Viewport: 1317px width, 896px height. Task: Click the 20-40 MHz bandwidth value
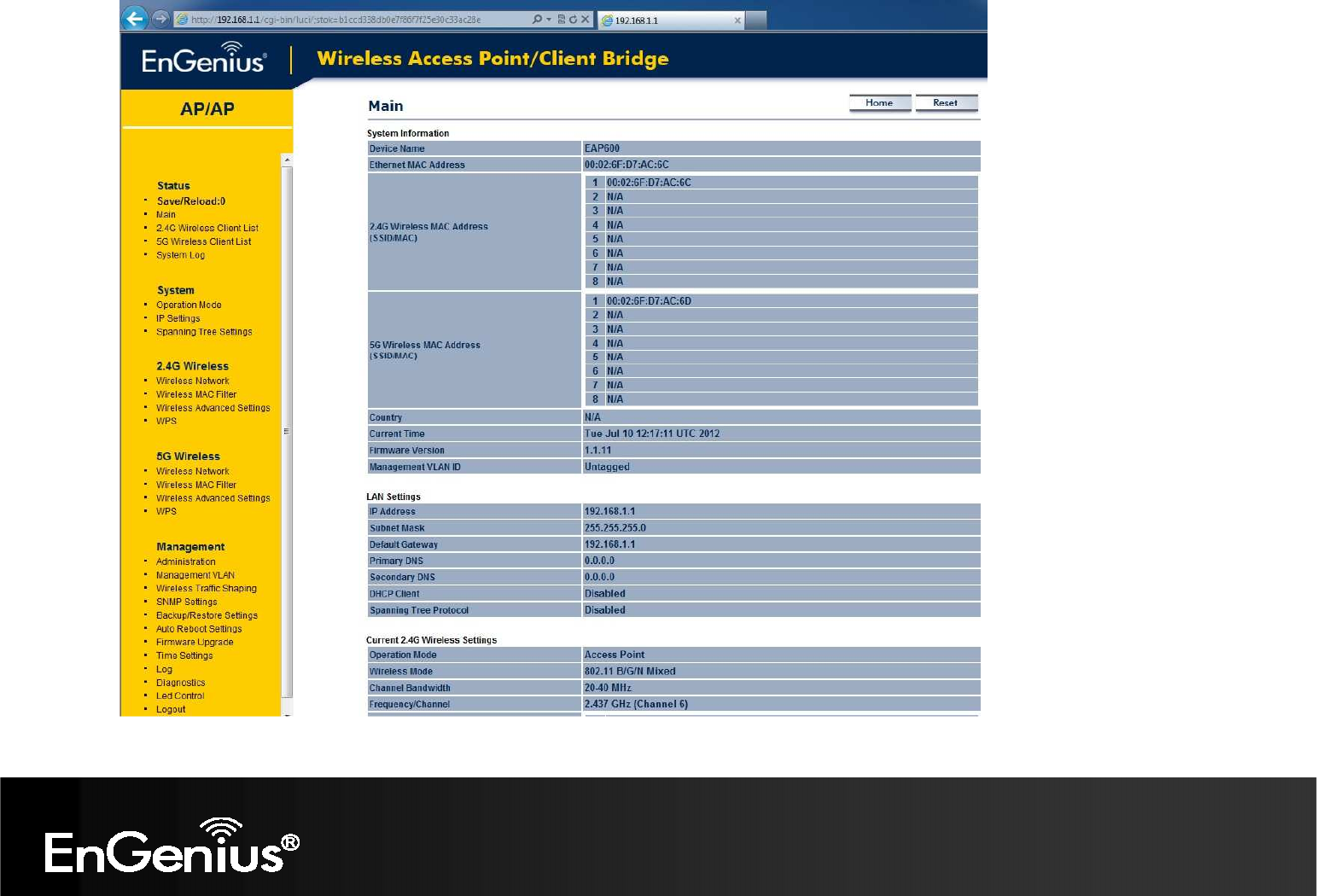pos(608,688)
